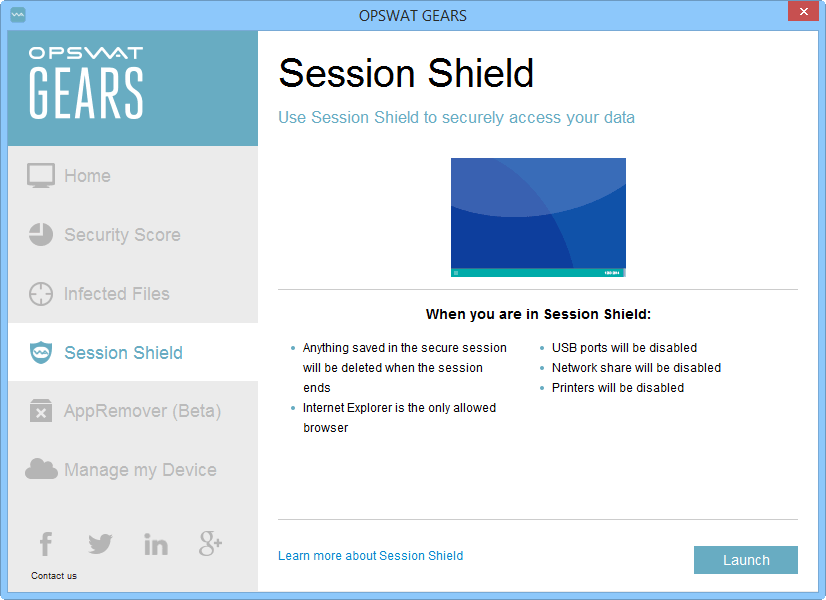Click the AppRemover box icon
This screenshot has height=600, width=826.
click(x=41, y=411)
